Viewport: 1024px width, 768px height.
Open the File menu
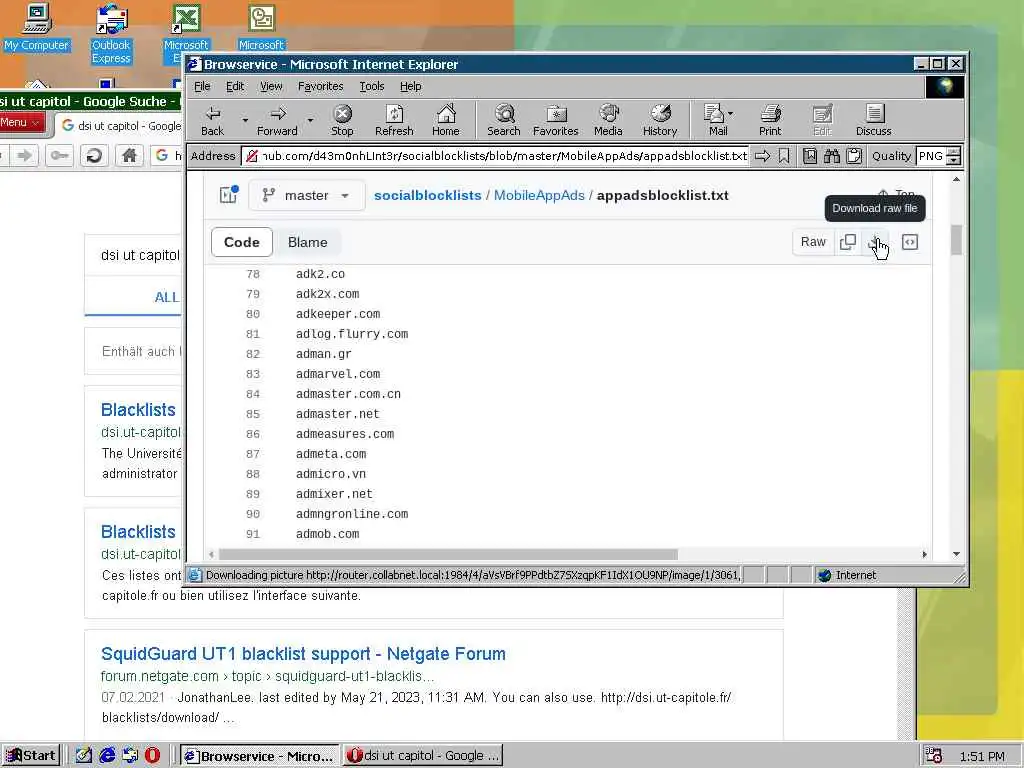pos(202,86)
